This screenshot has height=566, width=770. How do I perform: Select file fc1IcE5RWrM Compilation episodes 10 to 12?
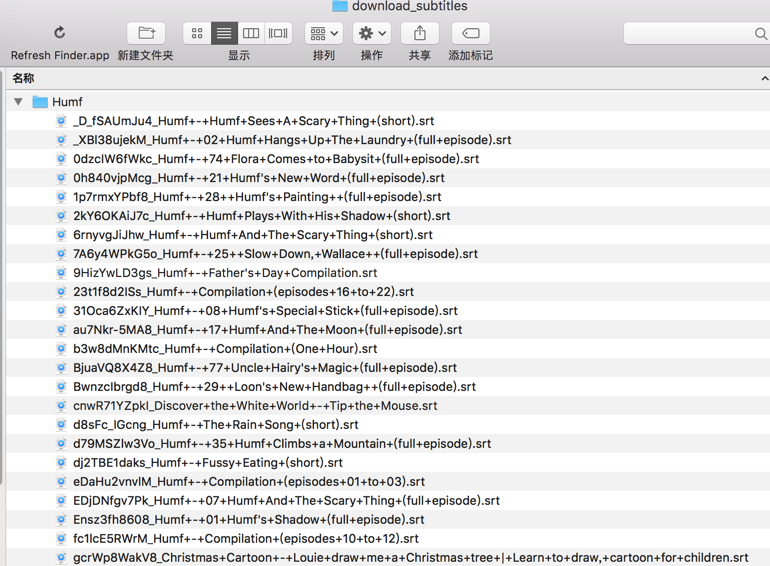(x=246, y=539)
